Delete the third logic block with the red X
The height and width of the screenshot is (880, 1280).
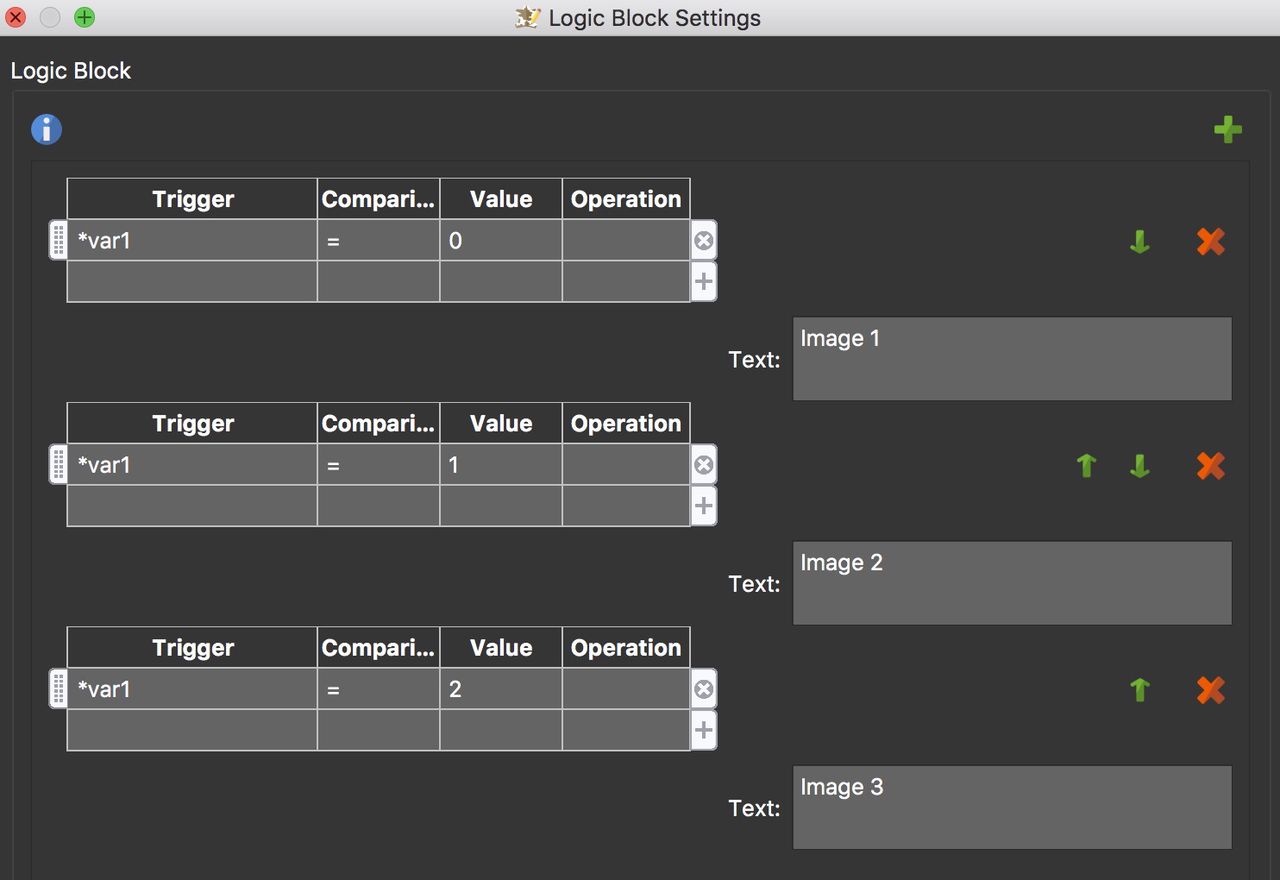point(1210,689)
